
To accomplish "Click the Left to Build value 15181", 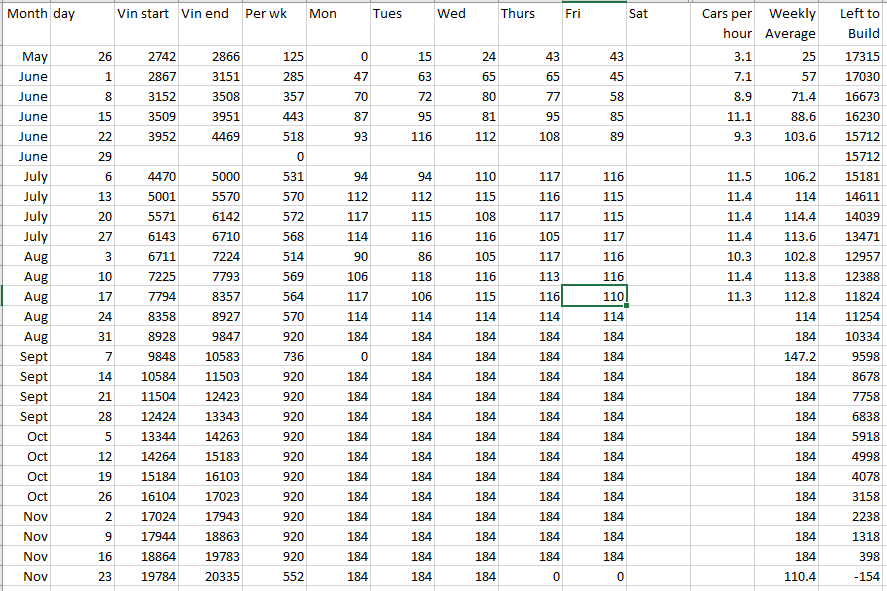I will pyautogui.click(x=854, y=177).
